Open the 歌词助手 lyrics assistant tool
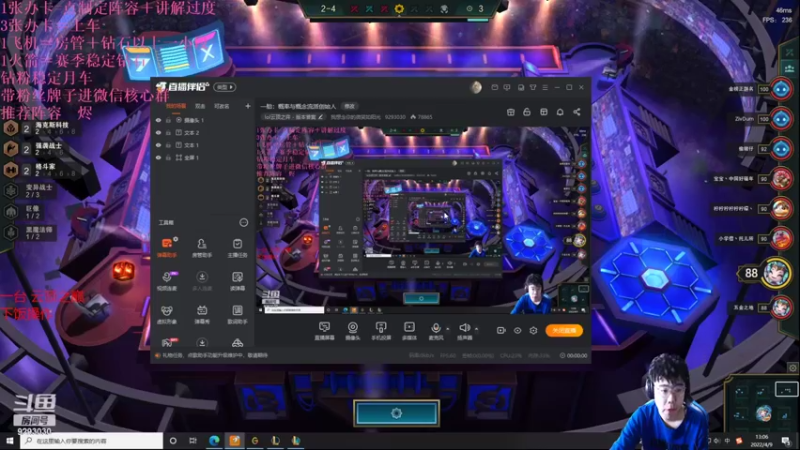Viewport: 800px width, 450px height. 237,314
